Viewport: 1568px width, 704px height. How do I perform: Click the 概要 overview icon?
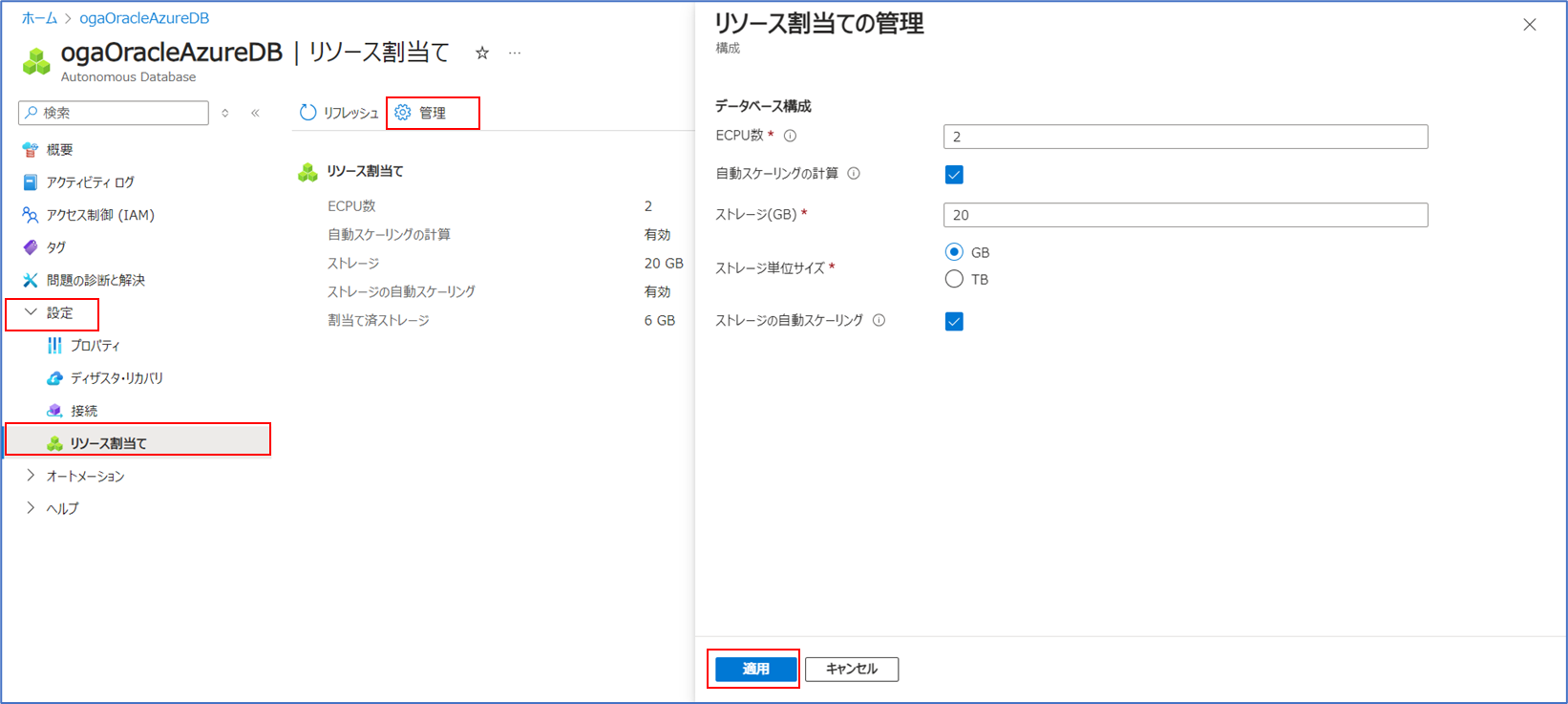point(31,150)
